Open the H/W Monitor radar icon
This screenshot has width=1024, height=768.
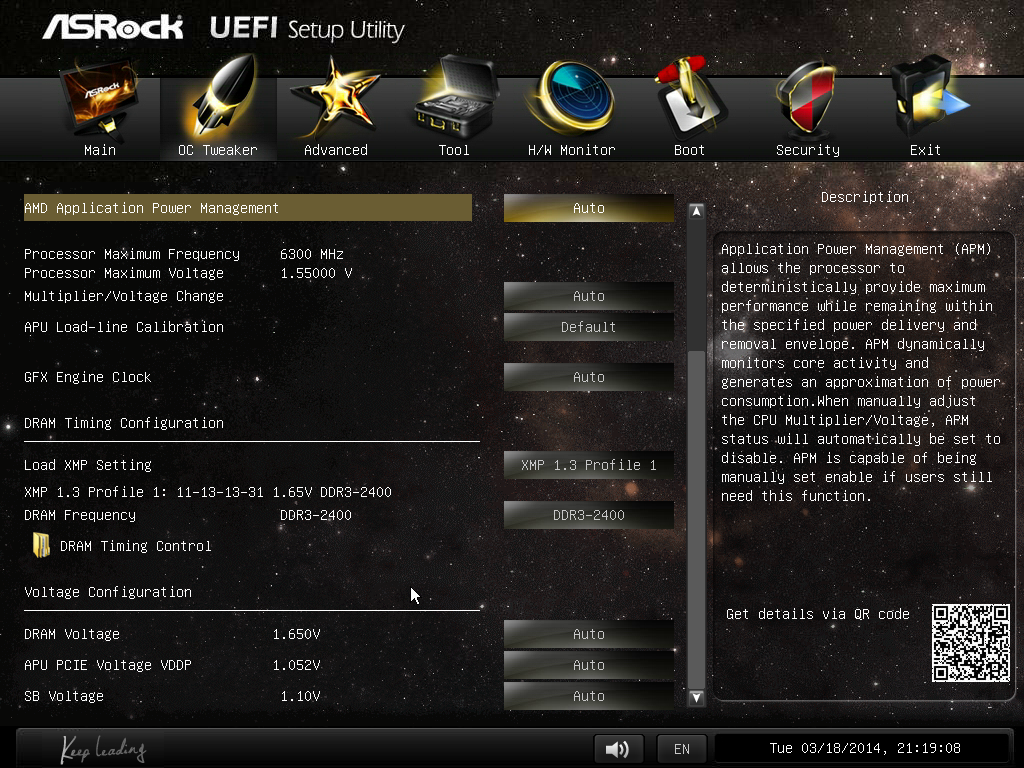point(573,98)
